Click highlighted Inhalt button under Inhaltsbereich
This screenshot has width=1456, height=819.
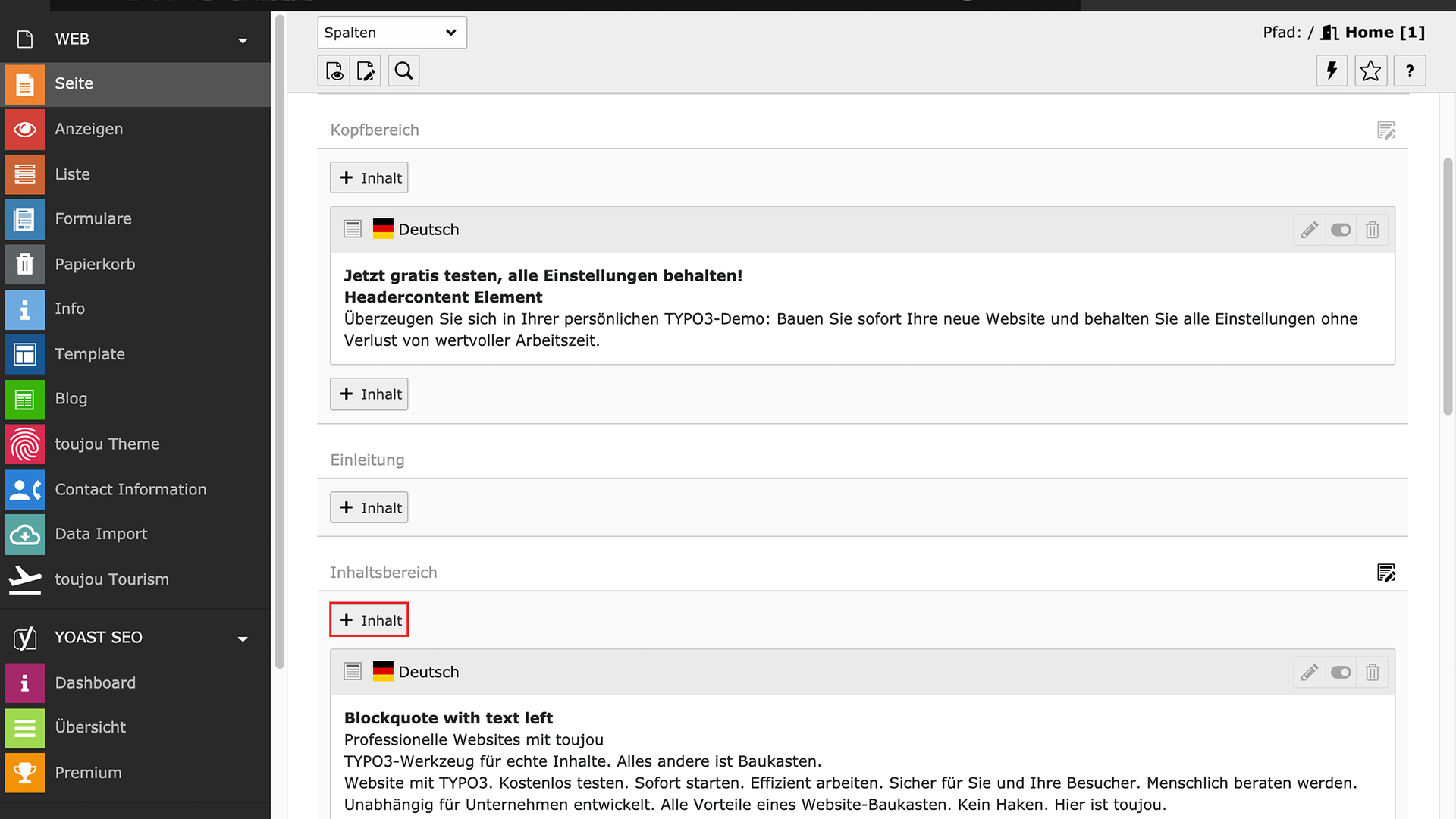(369, 620)
